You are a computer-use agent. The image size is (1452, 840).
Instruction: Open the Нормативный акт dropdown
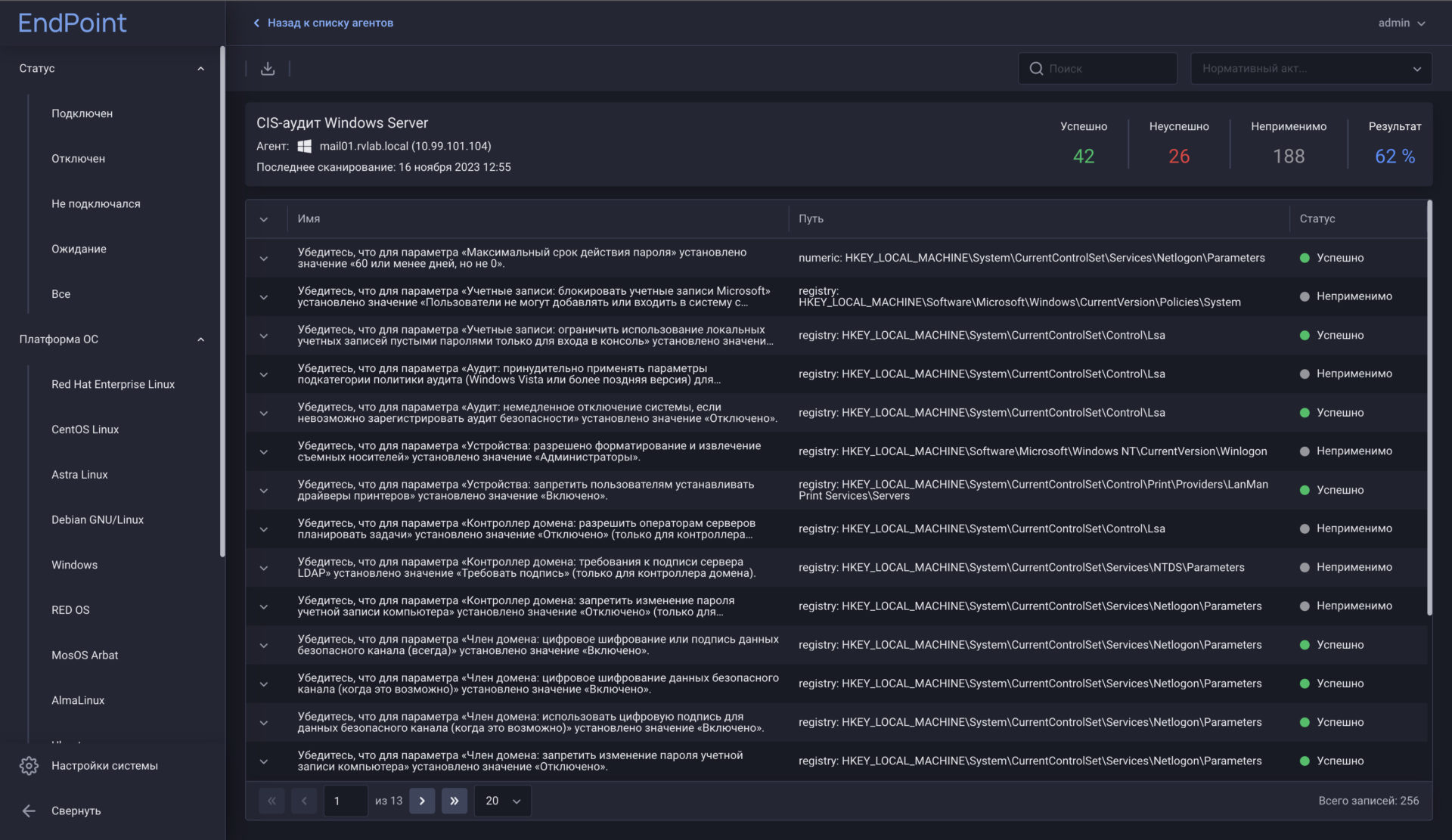pos(1311,69)
